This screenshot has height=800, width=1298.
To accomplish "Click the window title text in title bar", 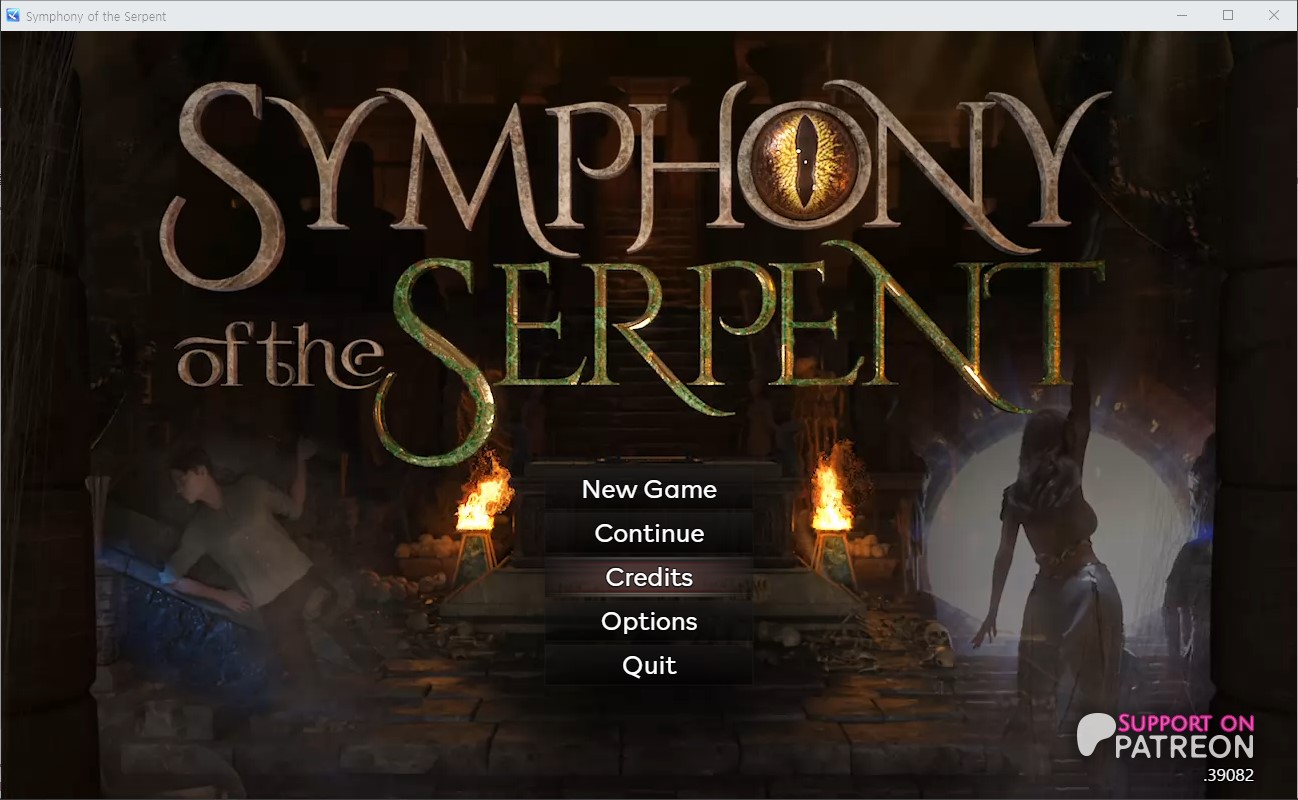I will pos(96,16).
